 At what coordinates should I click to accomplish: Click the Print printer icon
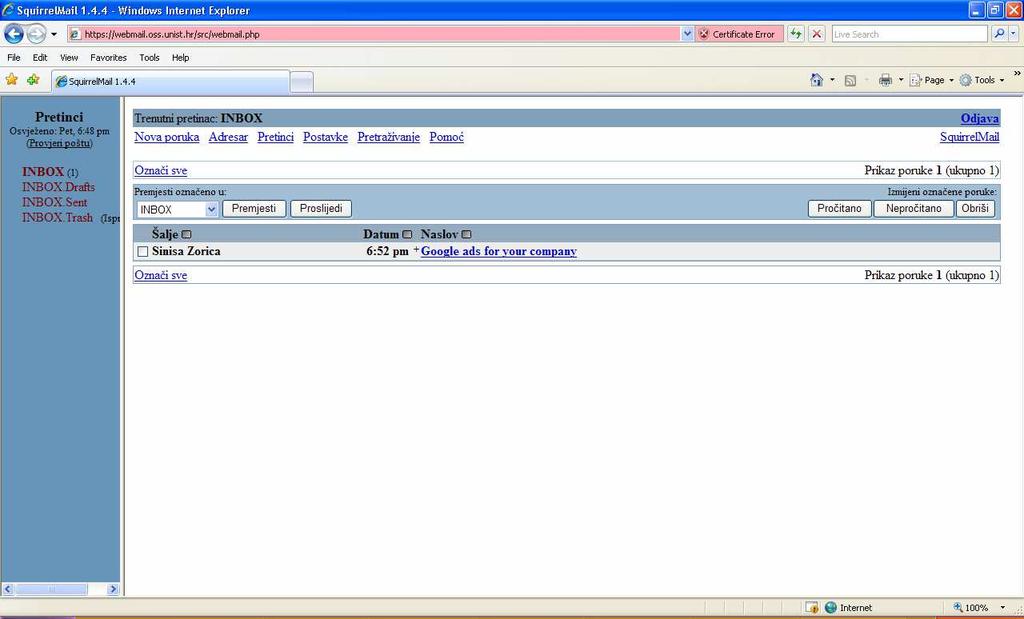tap(885, 80)
